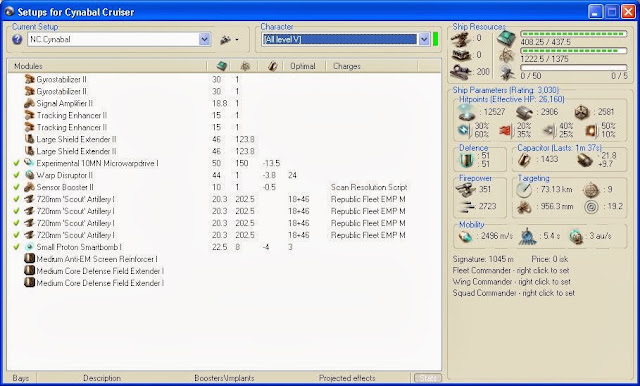The height and width of the screenshot is (386, 640).
Task: Select the first Tracking Enhancer II icon
Action: click(x=29, y=115)
